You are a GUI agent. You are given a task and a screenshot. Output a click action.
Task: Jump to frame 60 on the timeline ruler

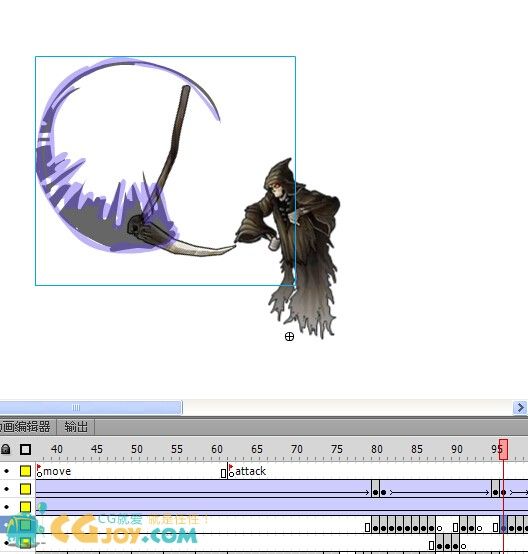217,449
